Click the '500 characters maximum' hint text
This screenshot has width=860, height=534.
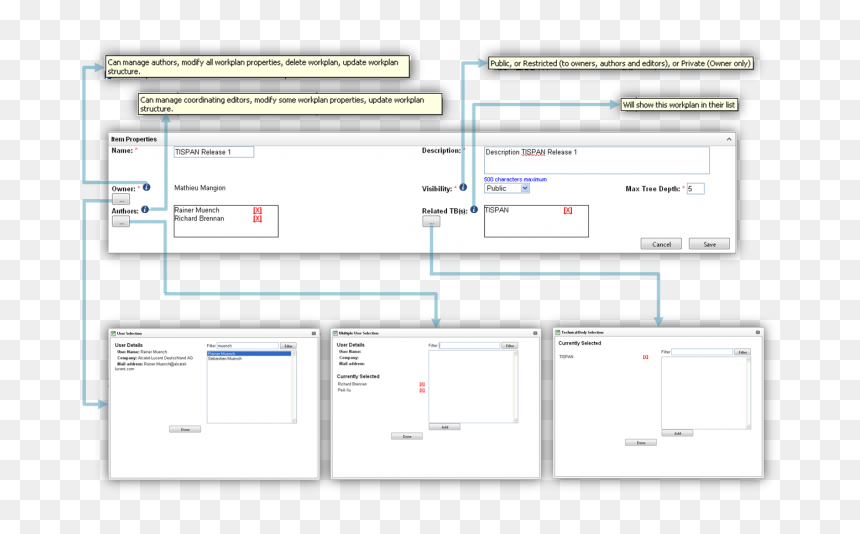515,179
